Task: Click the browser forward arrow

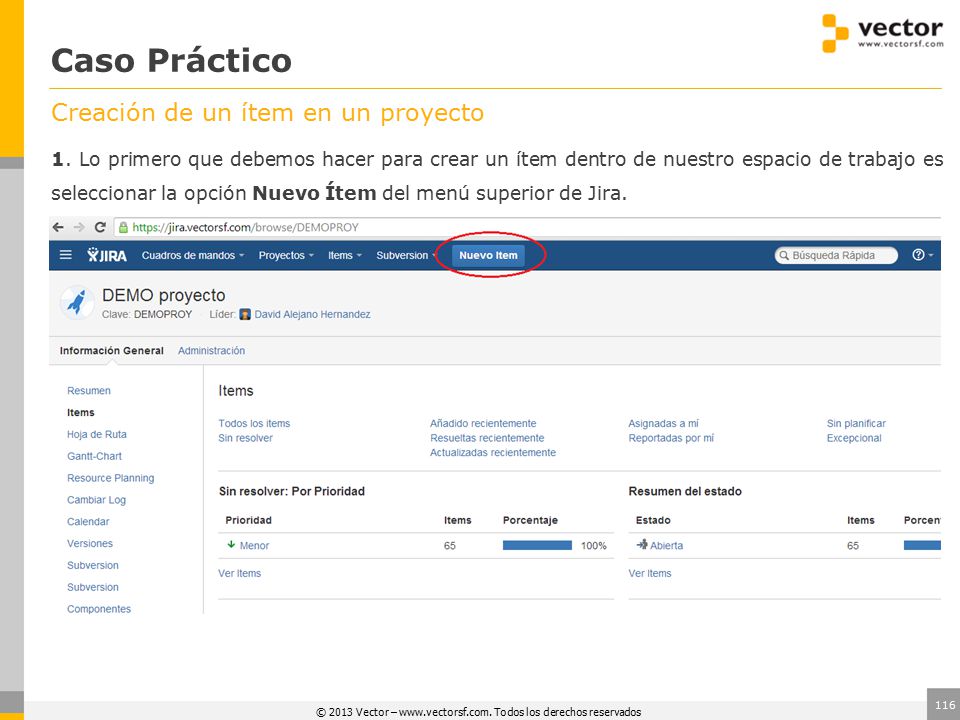Action: point(79,227)
